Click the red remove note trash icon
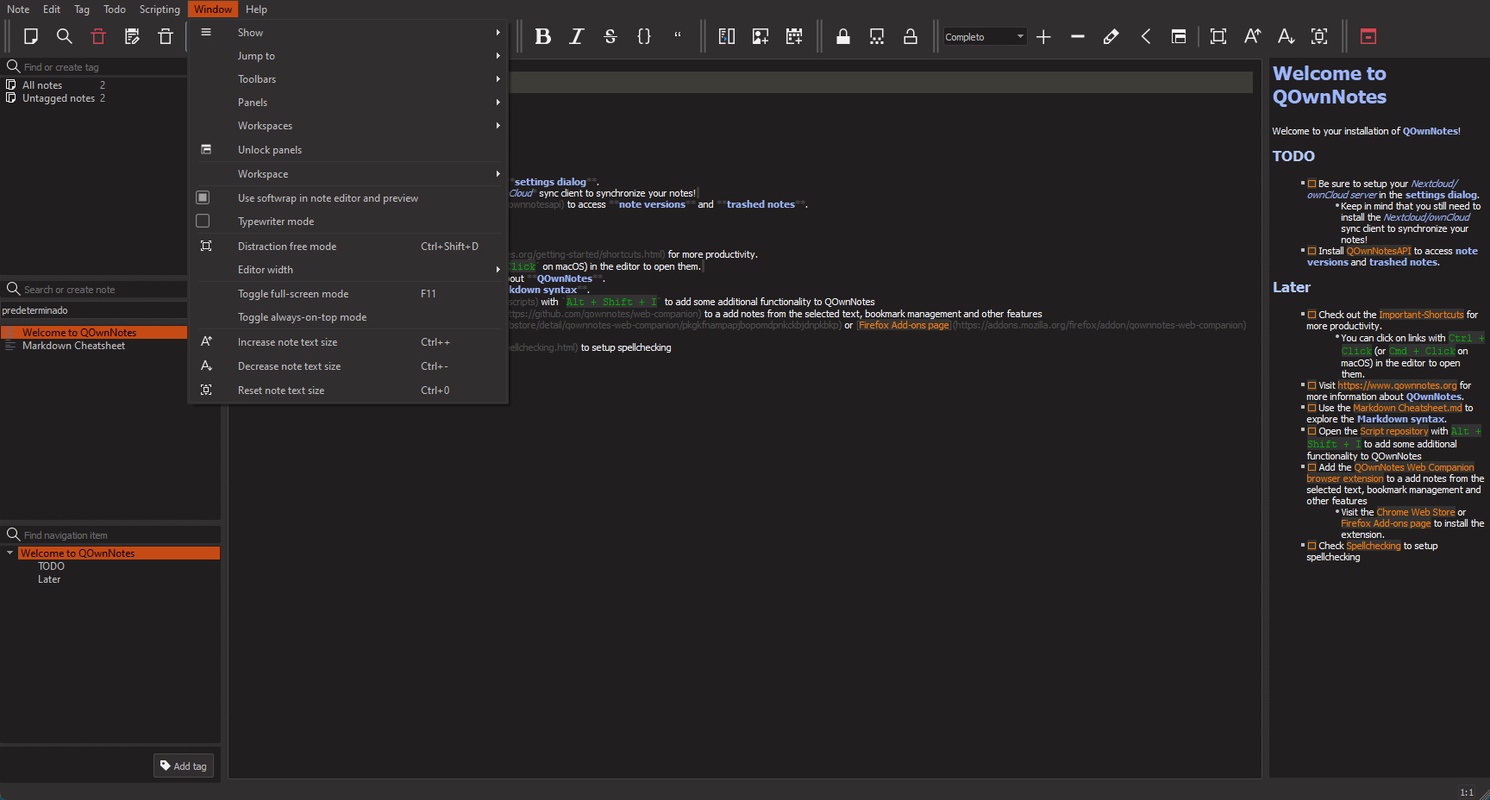The height and width of the screenshot is (800, 1490). pyautogui.click(x=98, y=36)
